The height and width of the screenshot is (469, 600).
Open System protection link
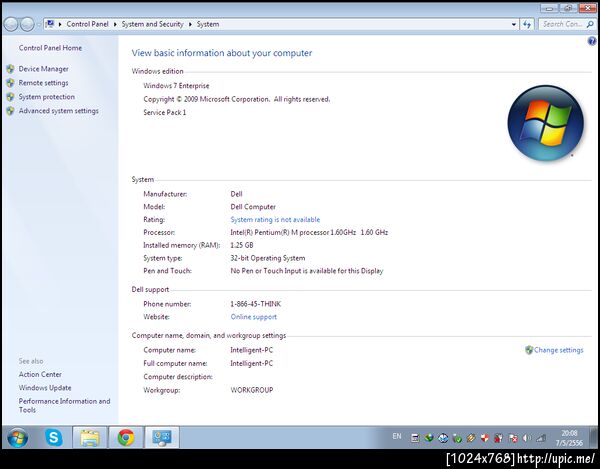tap(47, 97)
